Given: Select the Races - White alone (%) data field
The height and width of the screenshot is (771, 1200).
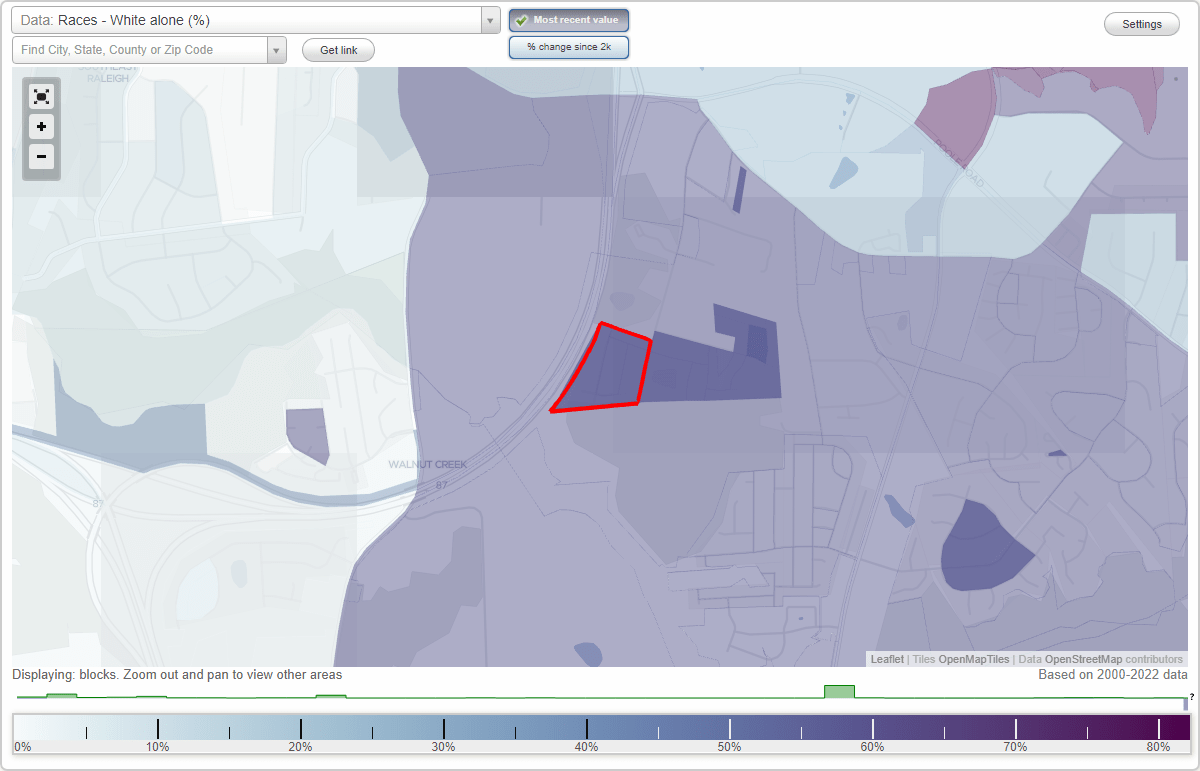Looking at the screenshot, I should pos(247,20).
